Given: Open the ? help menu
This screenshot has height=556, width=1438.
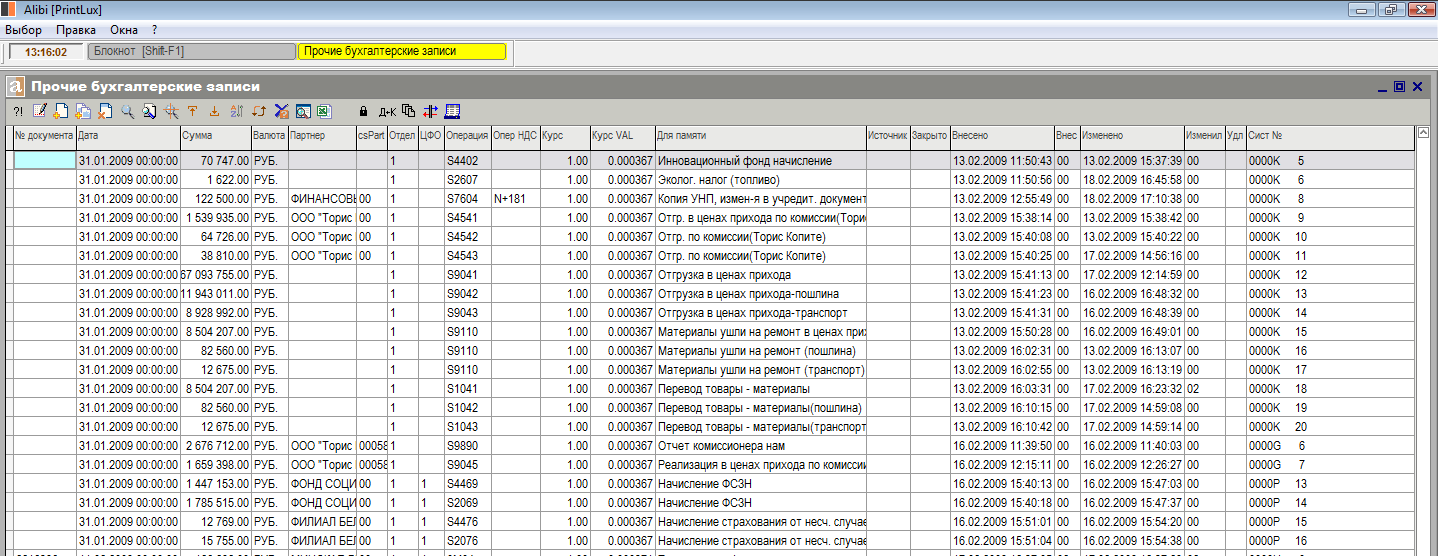Looking at the screenshot, I should click(155, 30).
